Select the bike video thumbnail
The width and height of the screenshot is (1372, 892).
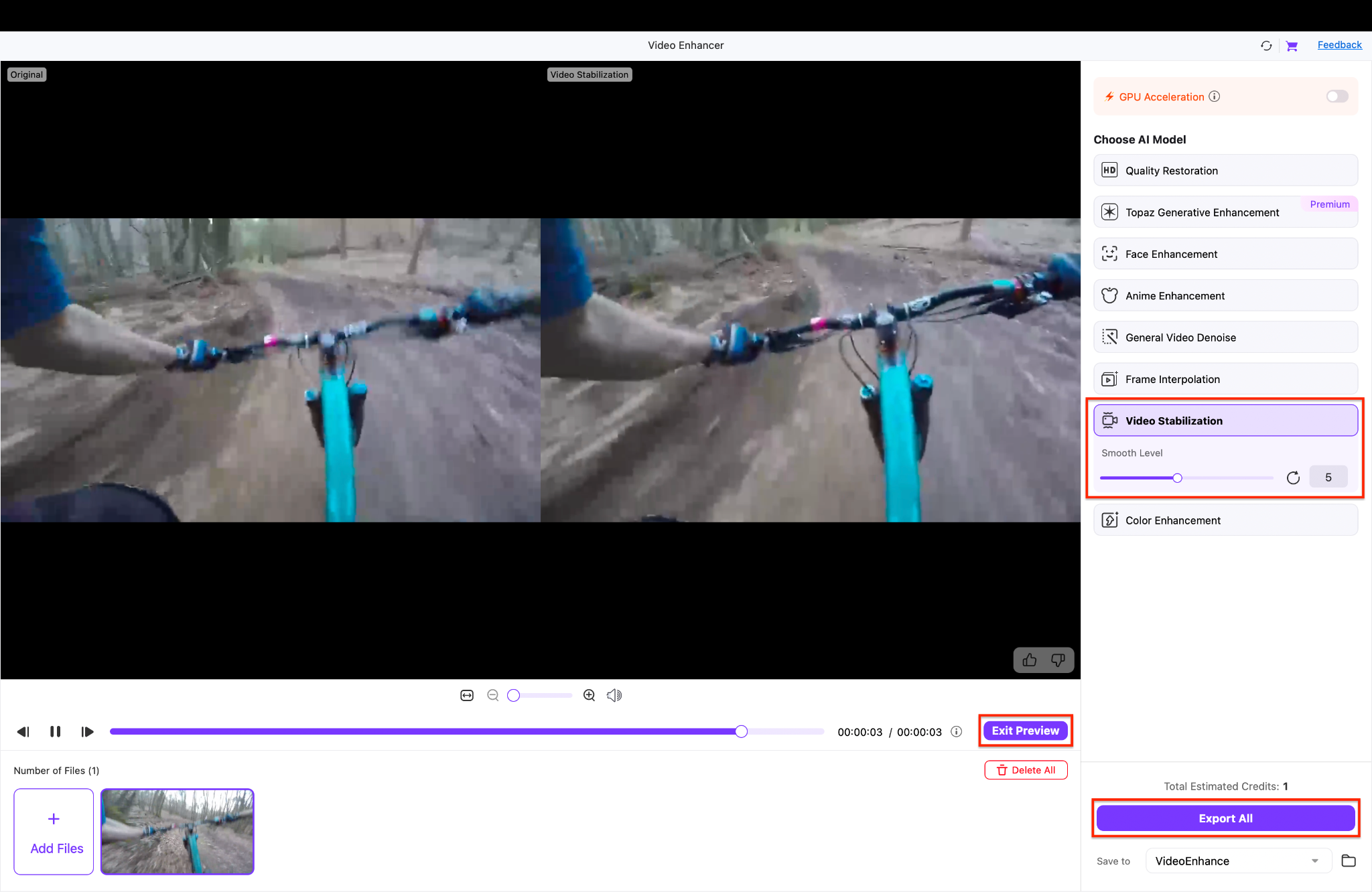178,831
